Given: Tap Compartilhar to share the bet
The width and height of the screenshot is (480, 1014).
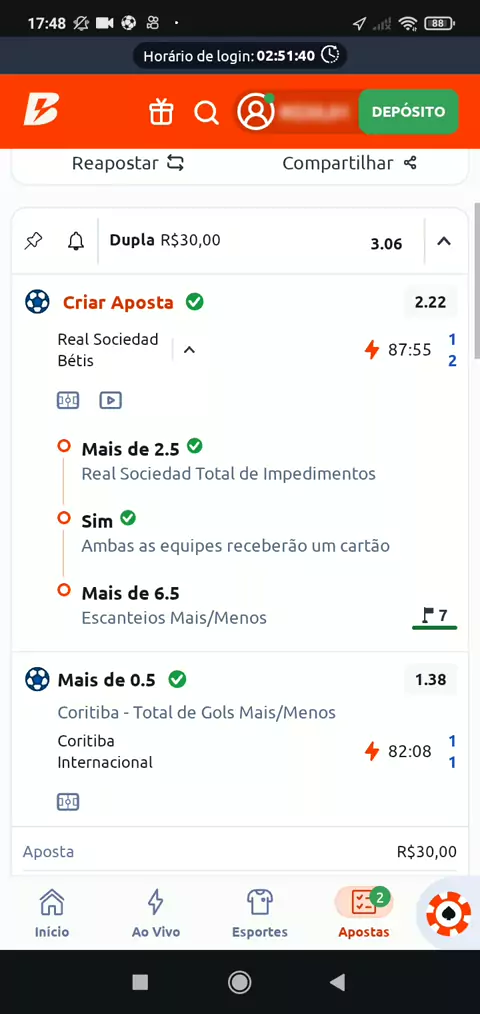Looking at the screenshot, I should coord(349,163).
